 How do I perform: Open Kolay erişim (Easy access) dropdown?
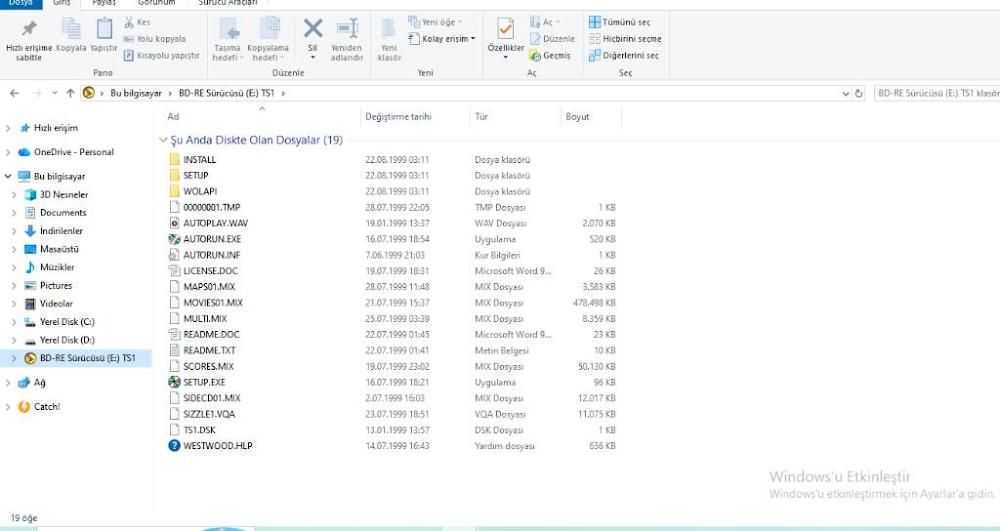443,39
